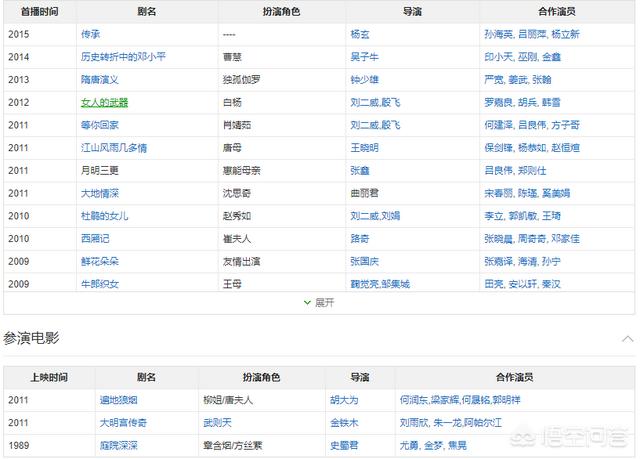Open co-star link 方子哥
Screen dimensions: 640x459
[565, 125]
